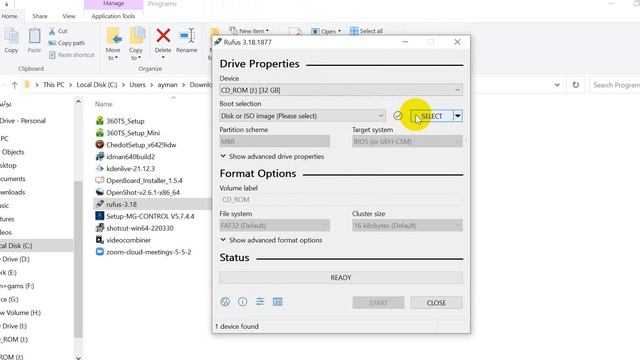Open Rufus application settings sliders icon
This screenshot has height=360, width=640.
tap(260, 302)
